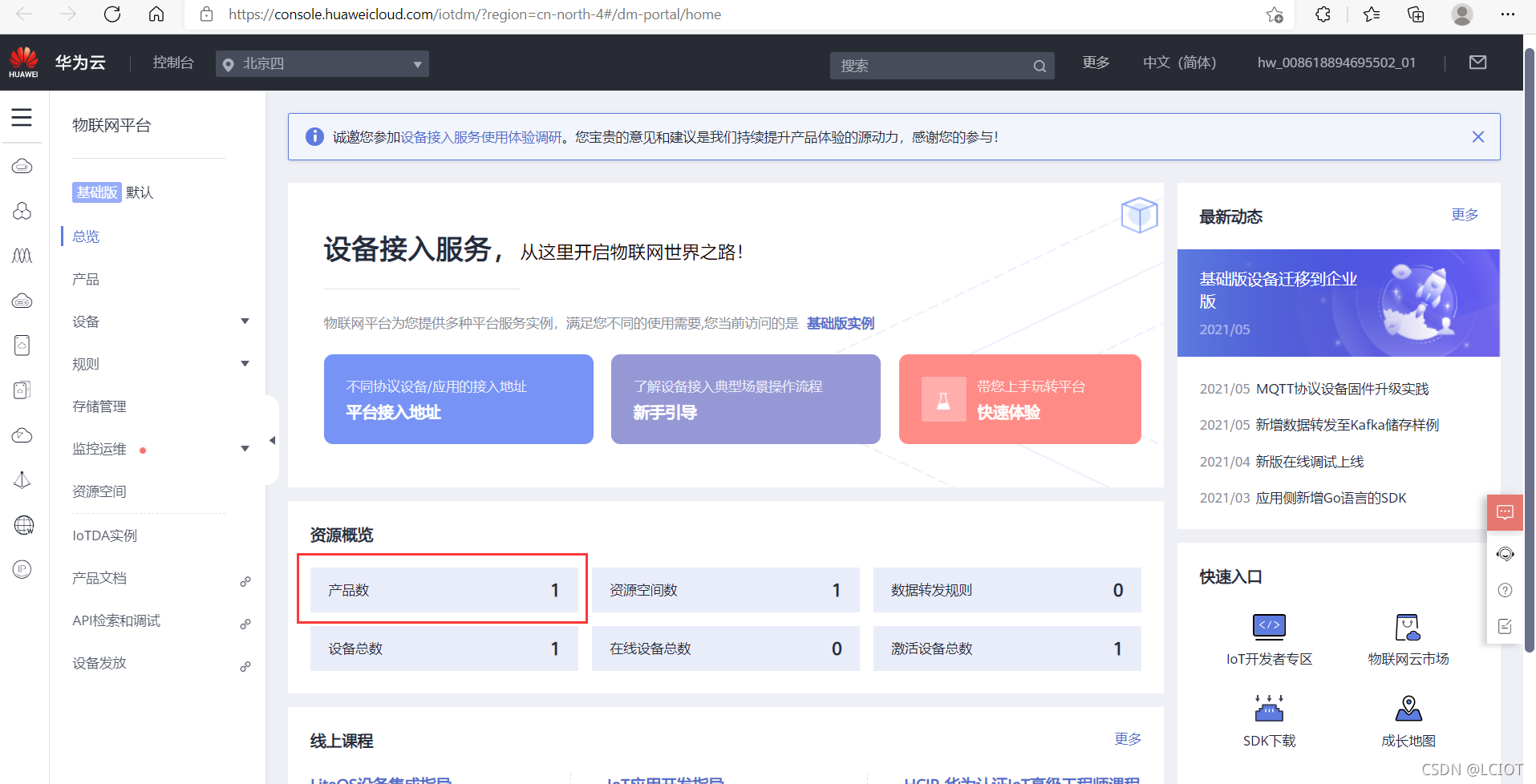
Task: Select 资源空间 in the sidebar
Action: tap(99, 491)
